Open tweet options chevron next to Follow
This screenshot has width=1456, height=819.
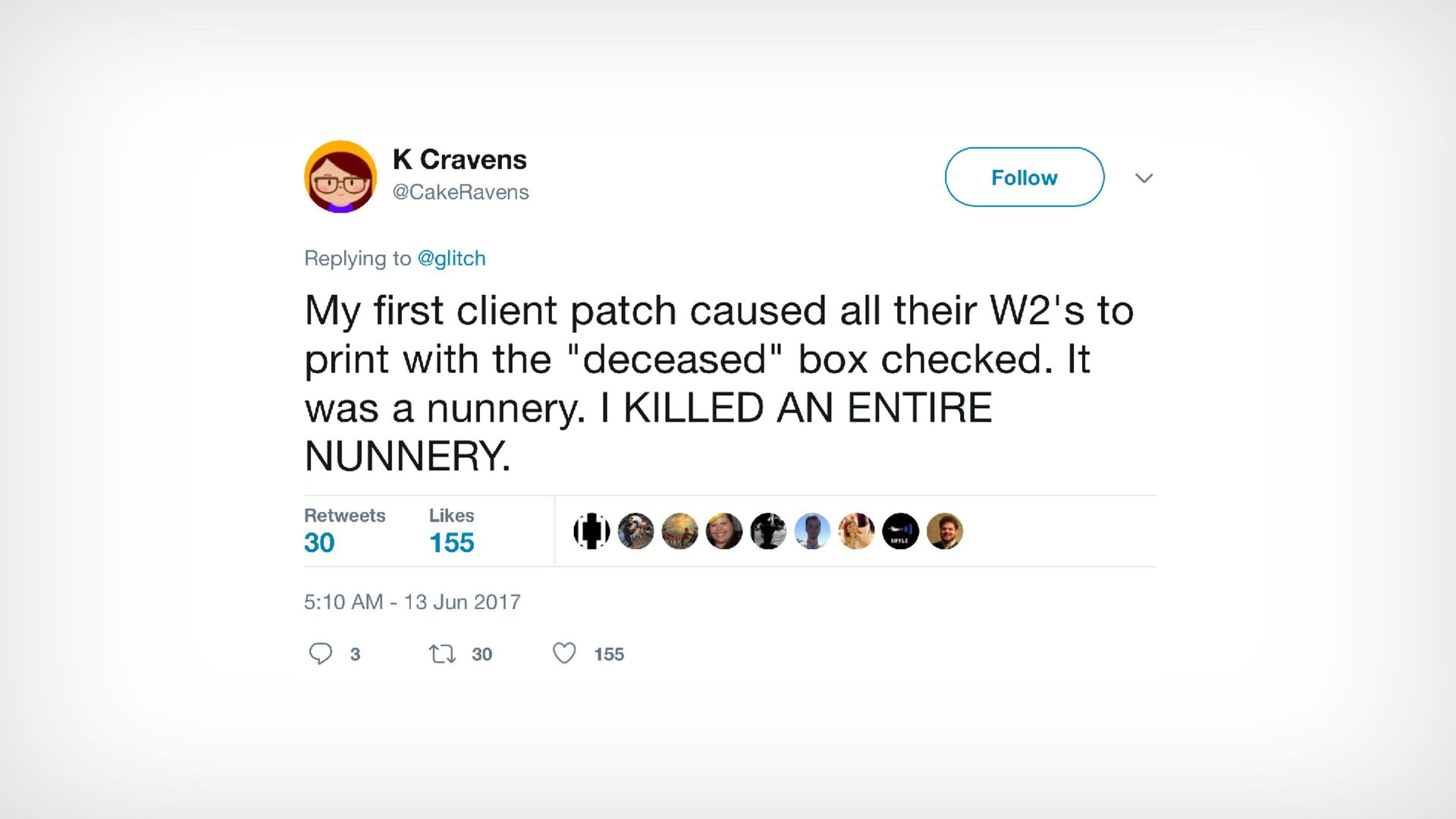coord(1144,178)
